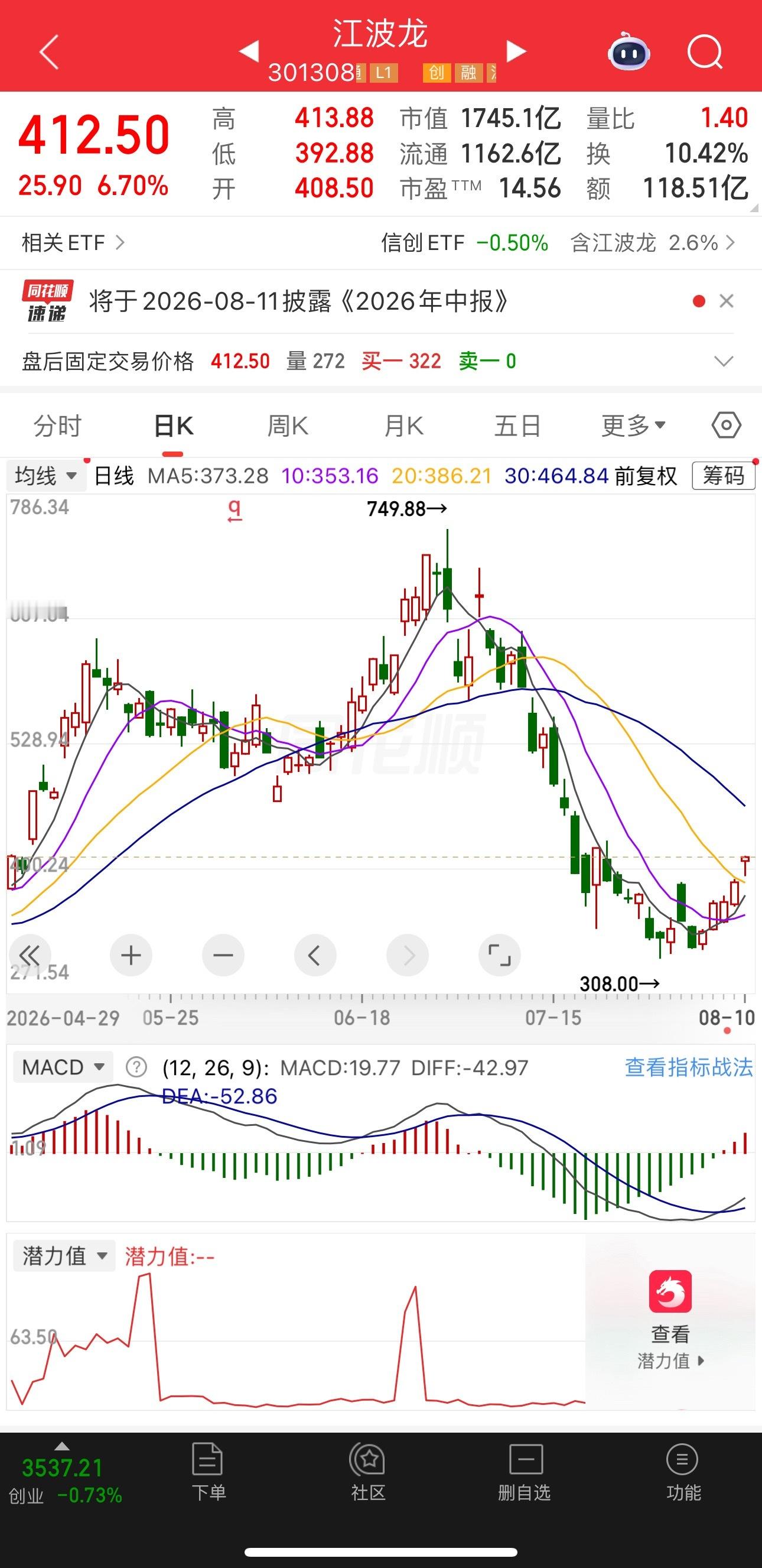Tap the 筹码 chip distribution button
Image resolution: width=762 pixels, height=1568 pixels.
point(723,475)
